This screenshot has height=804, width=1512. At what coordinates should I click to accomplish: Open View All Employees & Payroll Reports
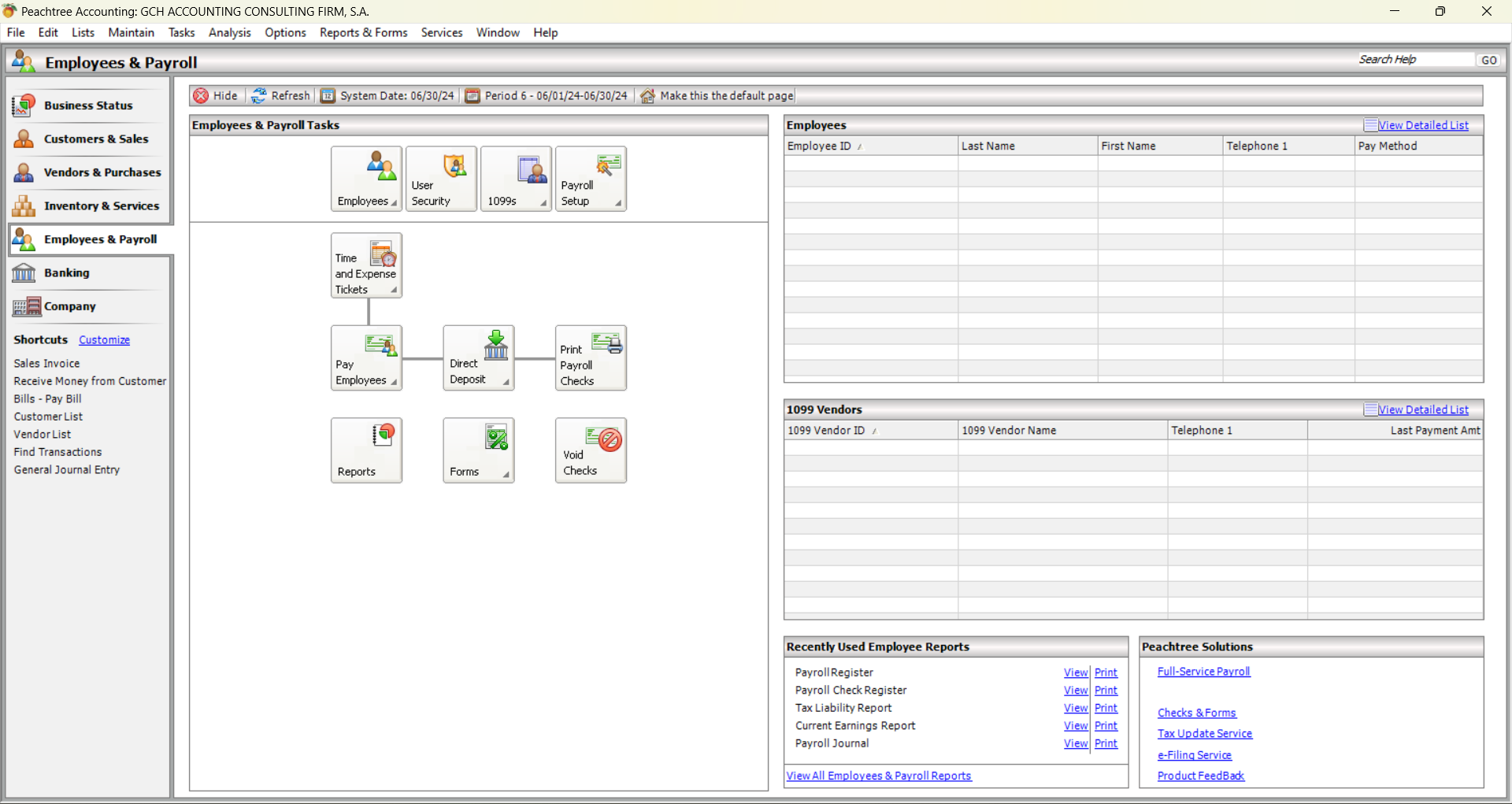879,776
